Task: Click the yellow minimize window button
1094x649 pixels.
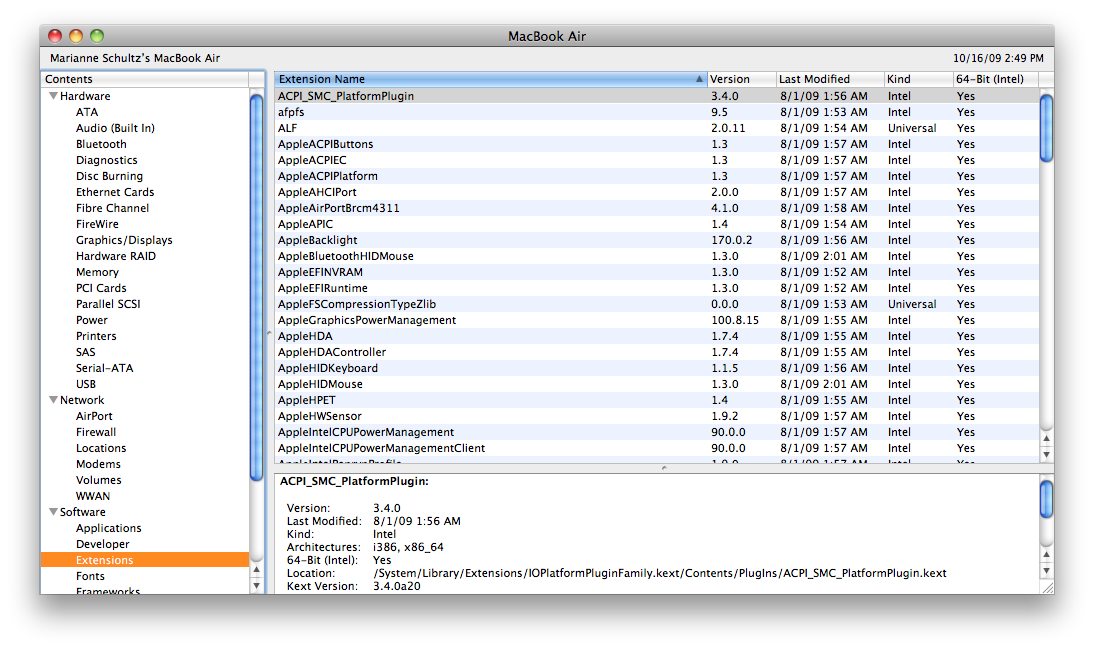Action: [76, 36]
